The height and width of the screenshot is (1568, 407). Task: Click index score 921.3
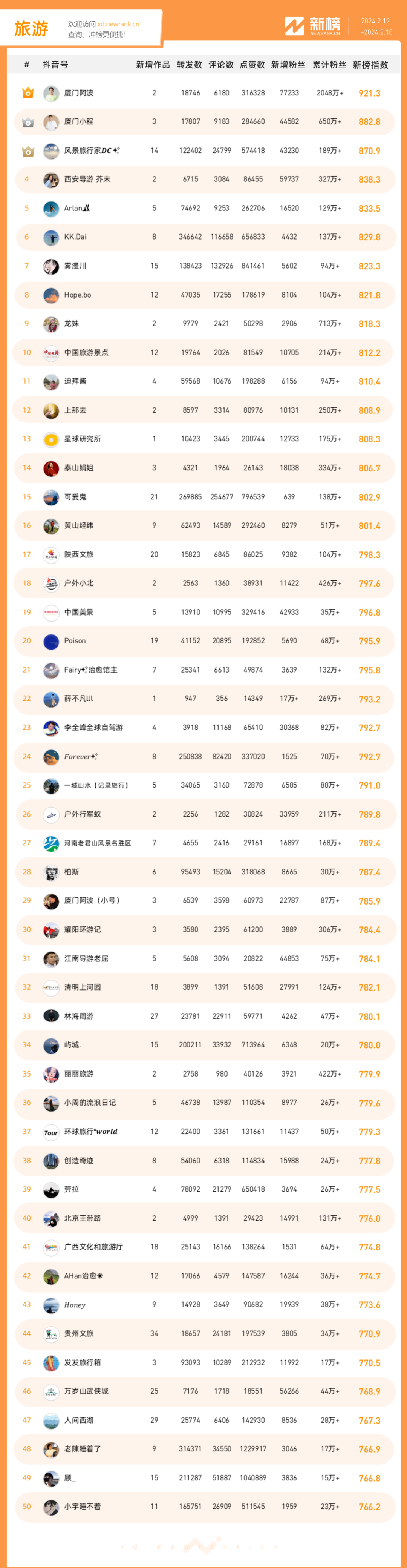tap(369, 93)
